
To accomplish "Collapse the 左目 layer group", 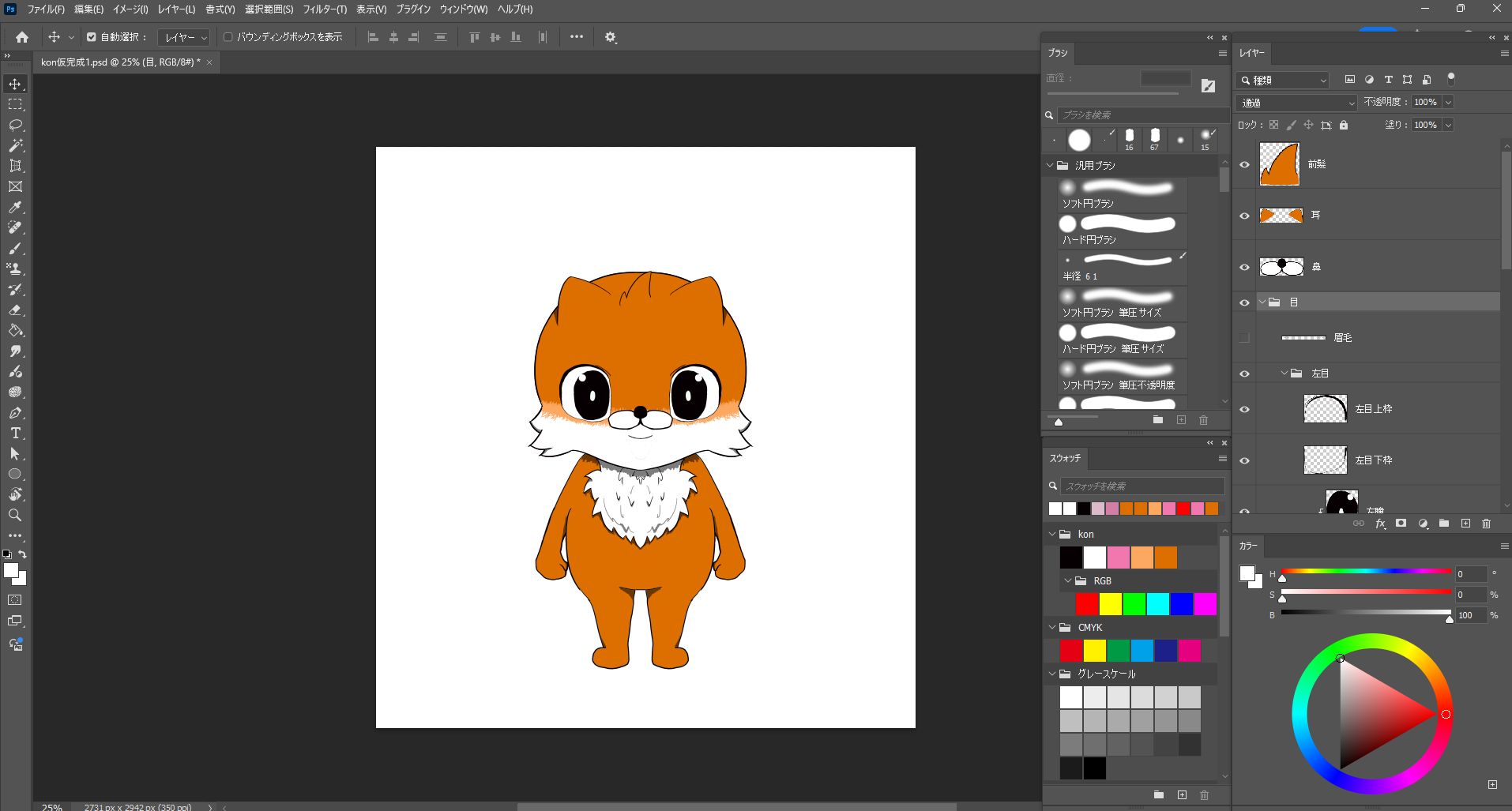I will click(x=1284, y=374).
